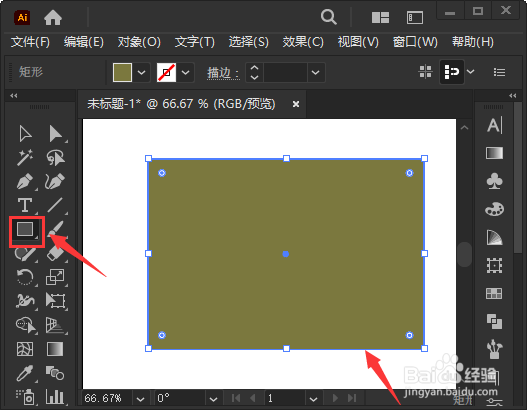The height and width of the screenshot is (410, 527).
Task: Open the Color Guide panel icon
Action: [494, 237]
